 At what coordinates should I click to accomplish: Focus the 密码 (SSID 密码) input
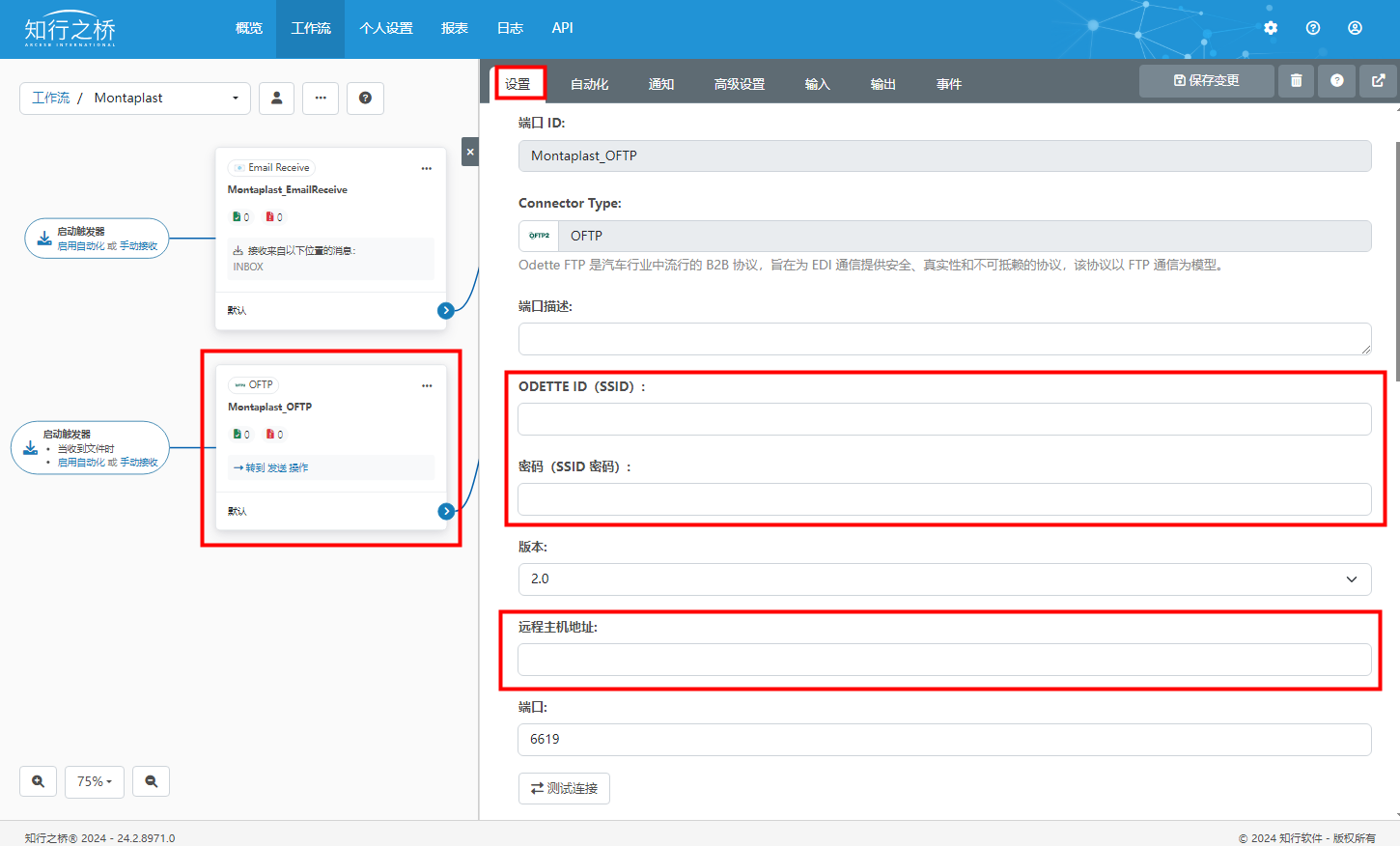(x=944, y=499)
